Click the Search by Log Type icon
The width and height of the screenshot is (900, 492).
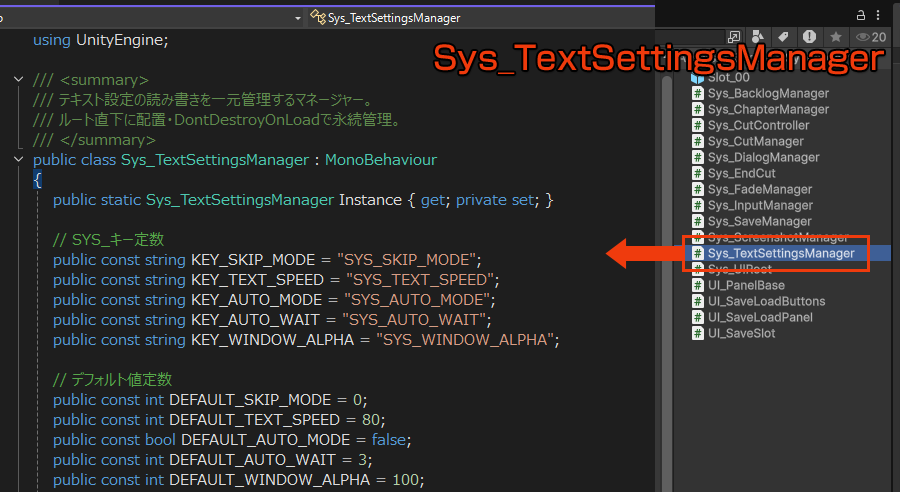click(811, 37)
